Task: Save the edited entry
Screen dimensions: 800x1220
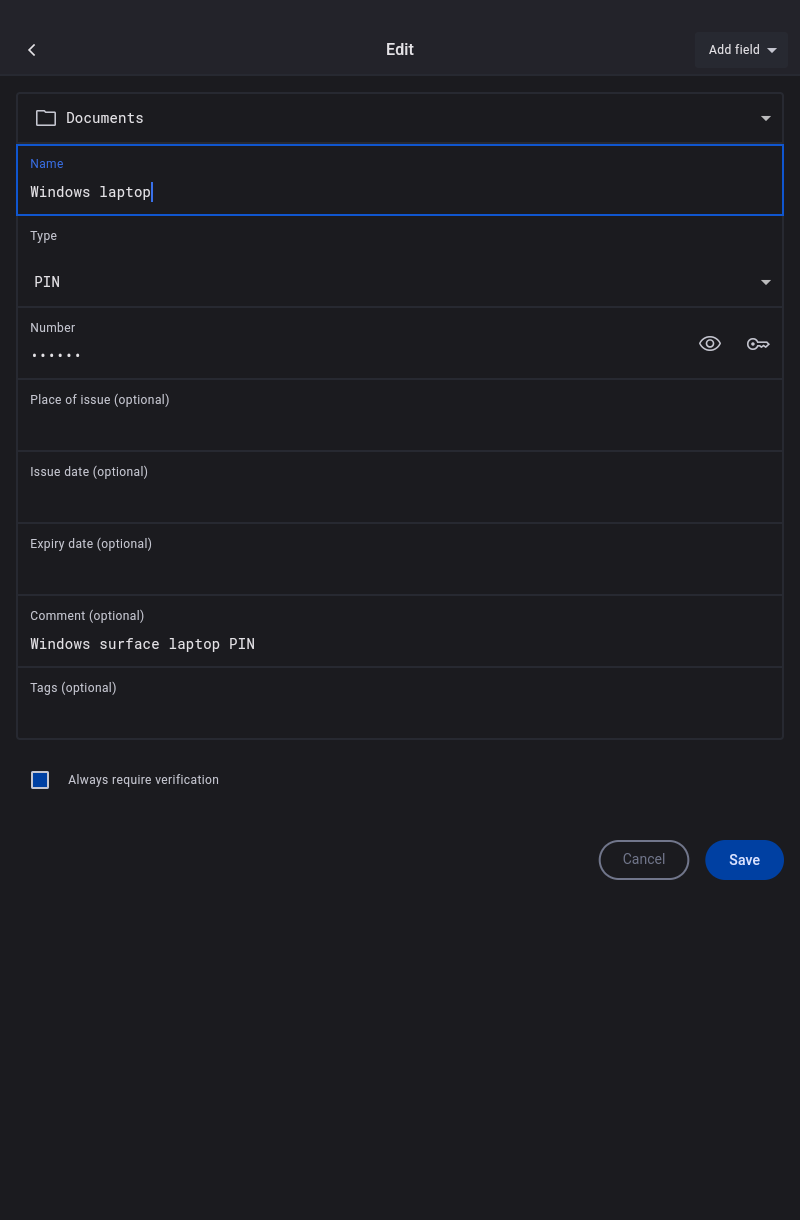Action: 744,860
